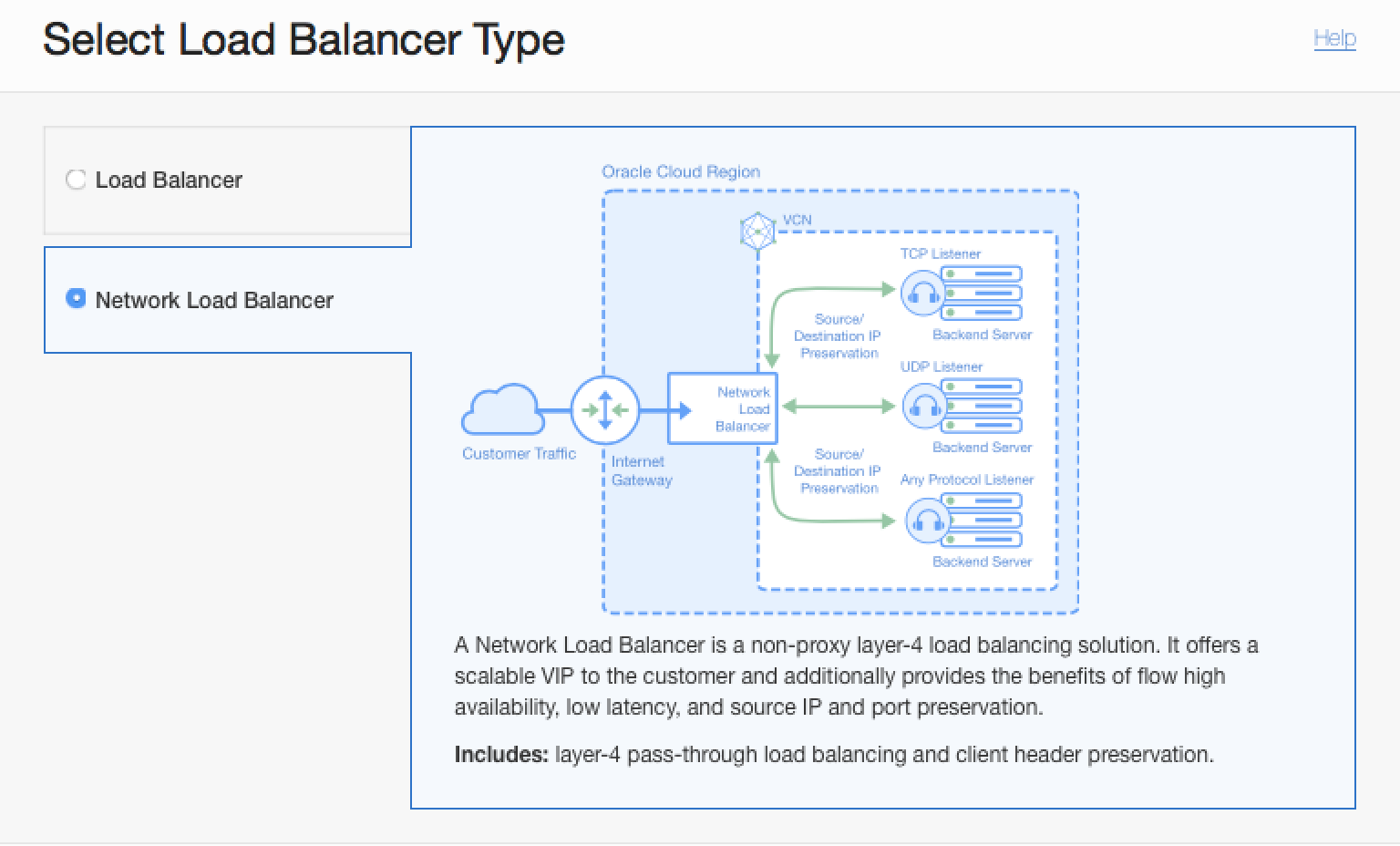Select the Network Load Balancer radio button

point(76,298)
